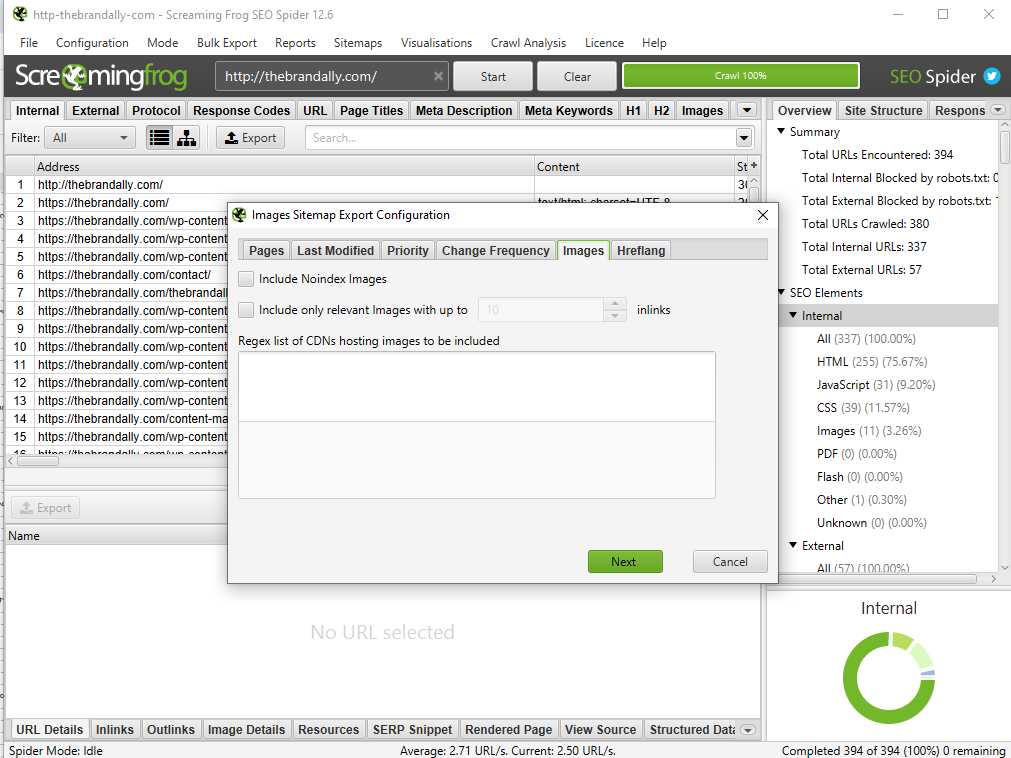Show more right panel tabs arrow
Viewport: 1011px width, 758px height.
998,110
